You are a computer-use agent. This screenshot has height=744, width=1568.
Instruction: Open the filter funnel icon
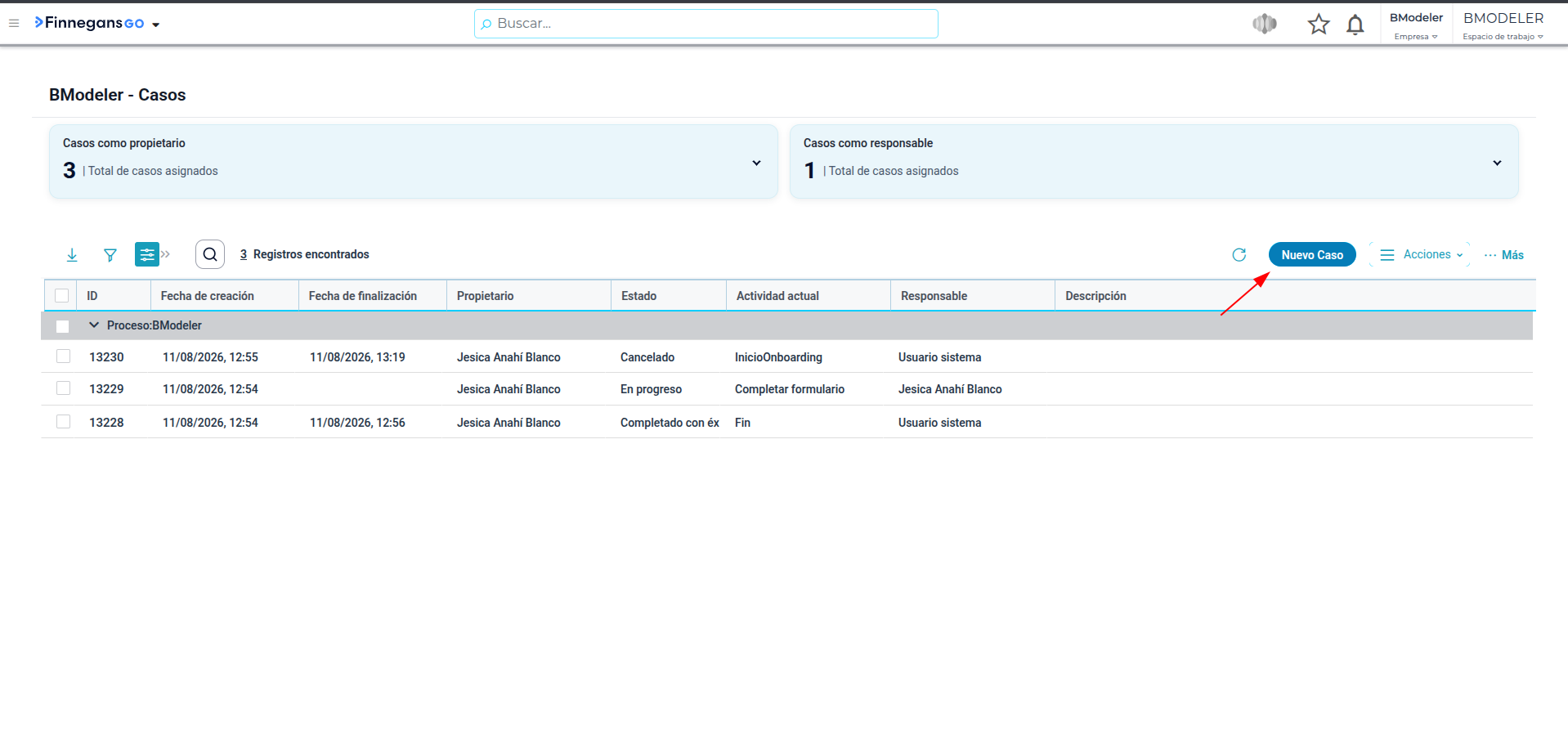pyautogui.click(x=110, y=255)
